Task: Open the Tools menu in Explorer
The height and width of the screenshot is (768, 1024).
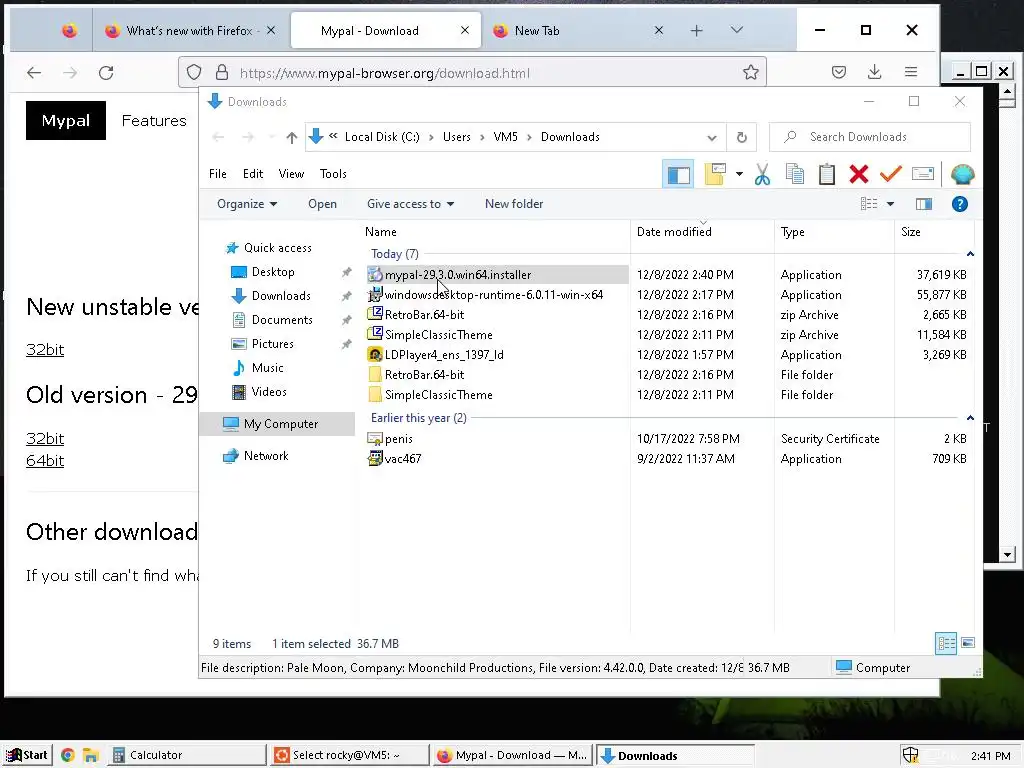Action: (x=333, y=174)
